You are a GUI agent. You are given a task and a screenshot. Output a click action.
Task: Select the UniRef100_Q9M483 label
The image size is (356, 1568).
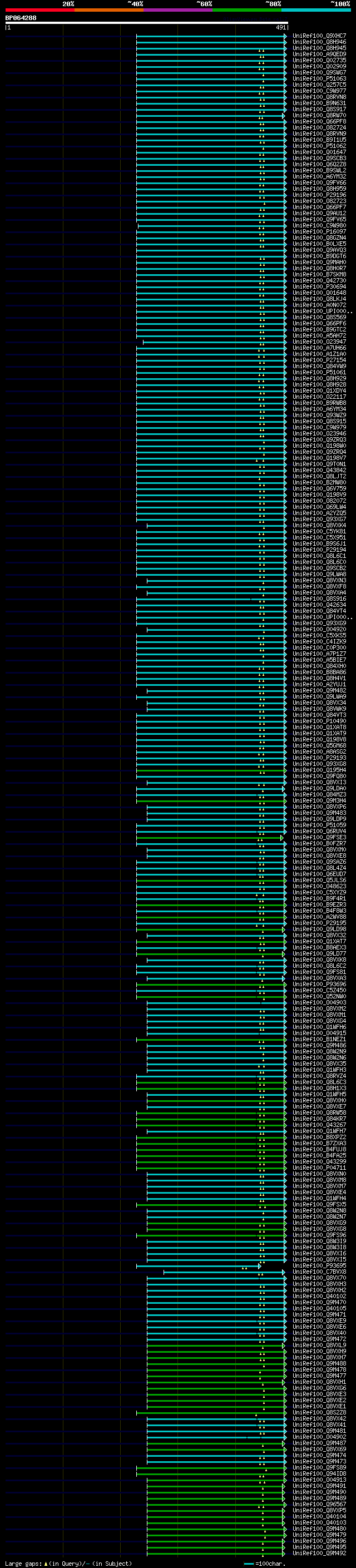coord(319,813)
